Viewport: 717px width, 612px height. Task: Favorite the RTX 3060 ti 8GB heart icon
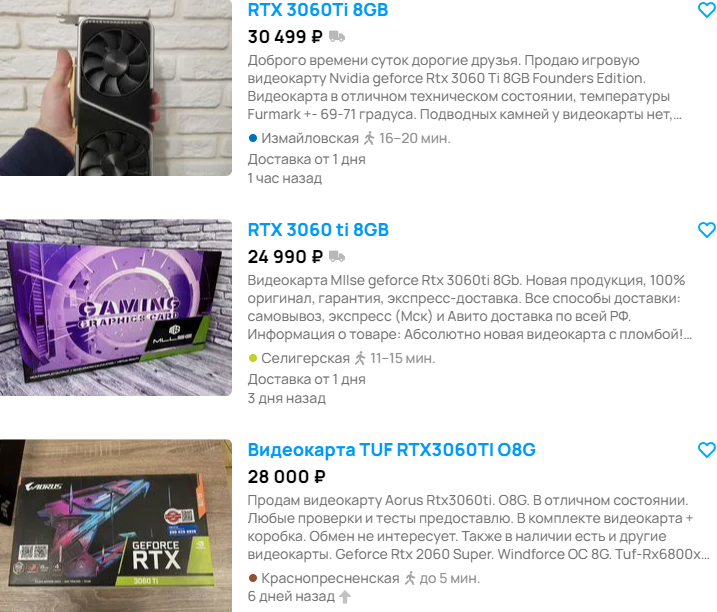click(707, 230)
